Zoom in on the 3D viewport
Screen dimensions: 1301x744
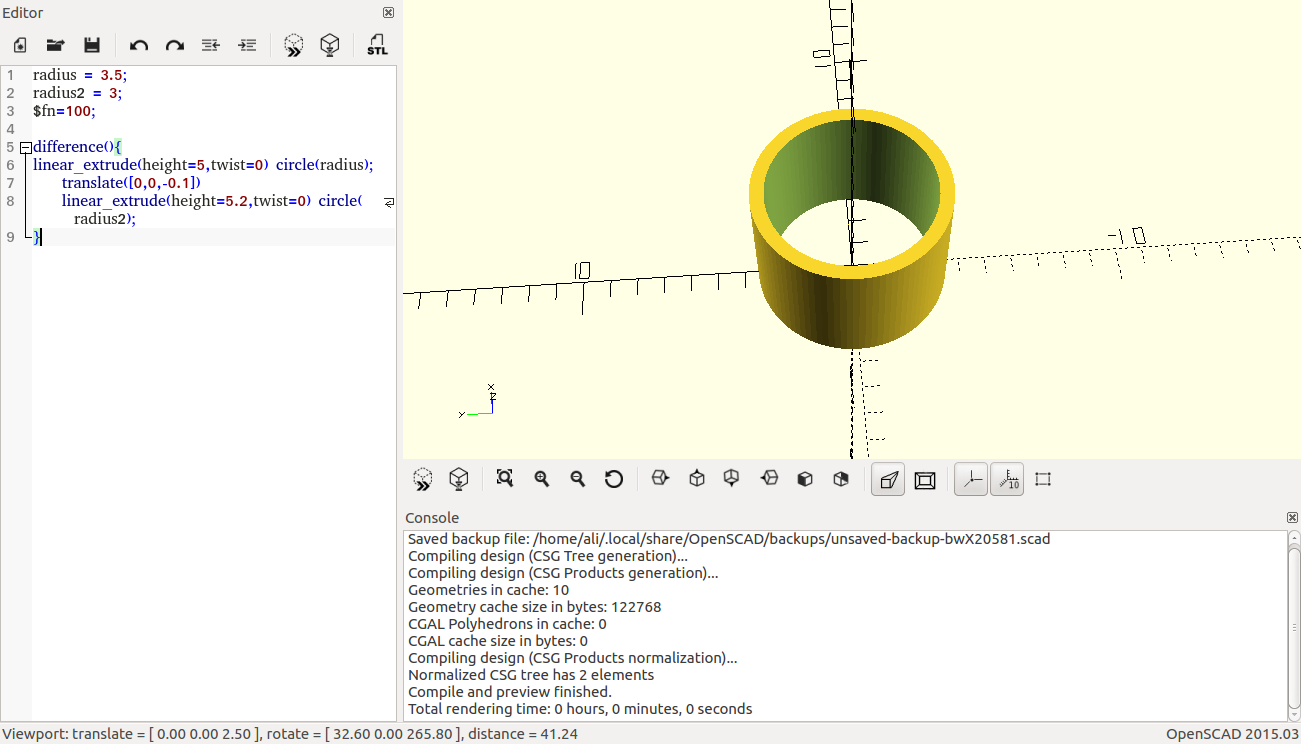tap(541, 479)
